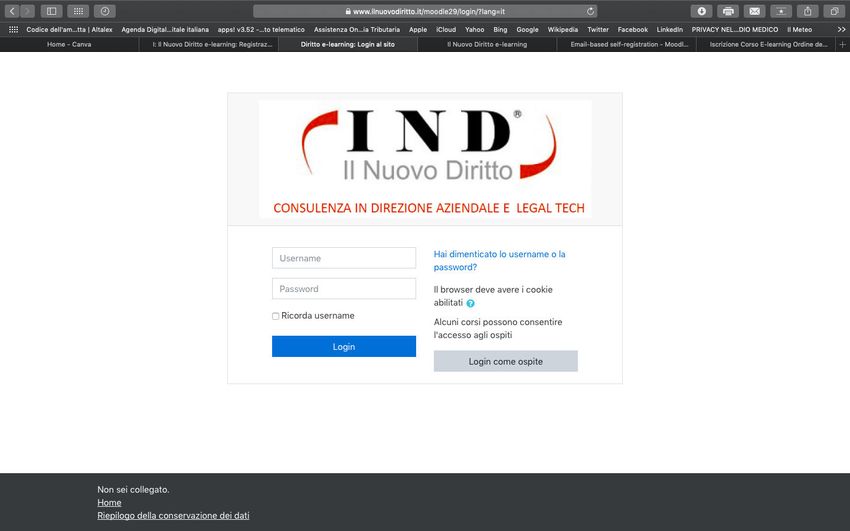The width and height of the screenshot is (850, 531).
Task: Open the Twitter bookmark
Action: pos(598,30)
